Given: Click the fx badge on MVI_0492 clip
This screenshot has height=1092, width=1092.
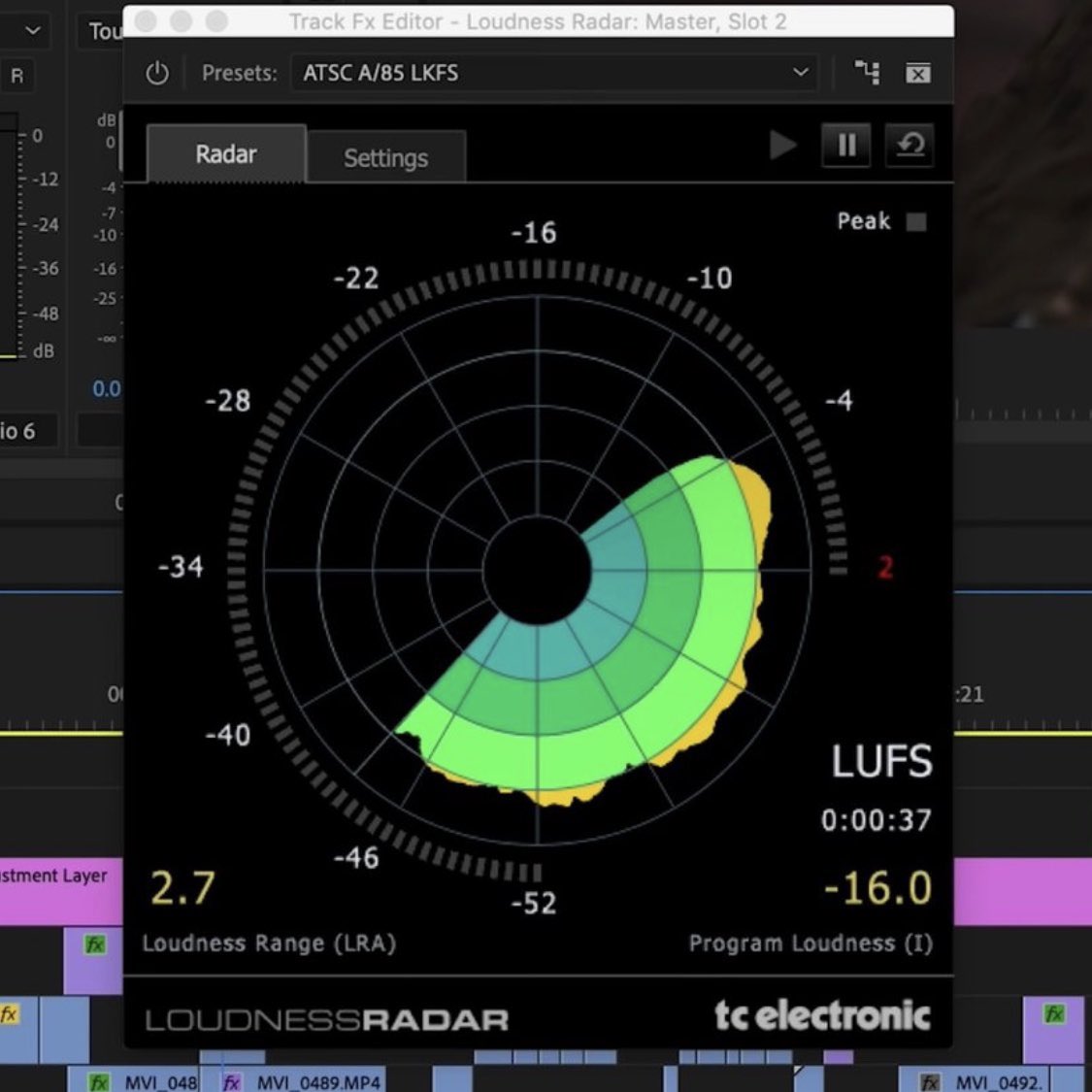Looking at the screenshot, I should coord(930,1082).
